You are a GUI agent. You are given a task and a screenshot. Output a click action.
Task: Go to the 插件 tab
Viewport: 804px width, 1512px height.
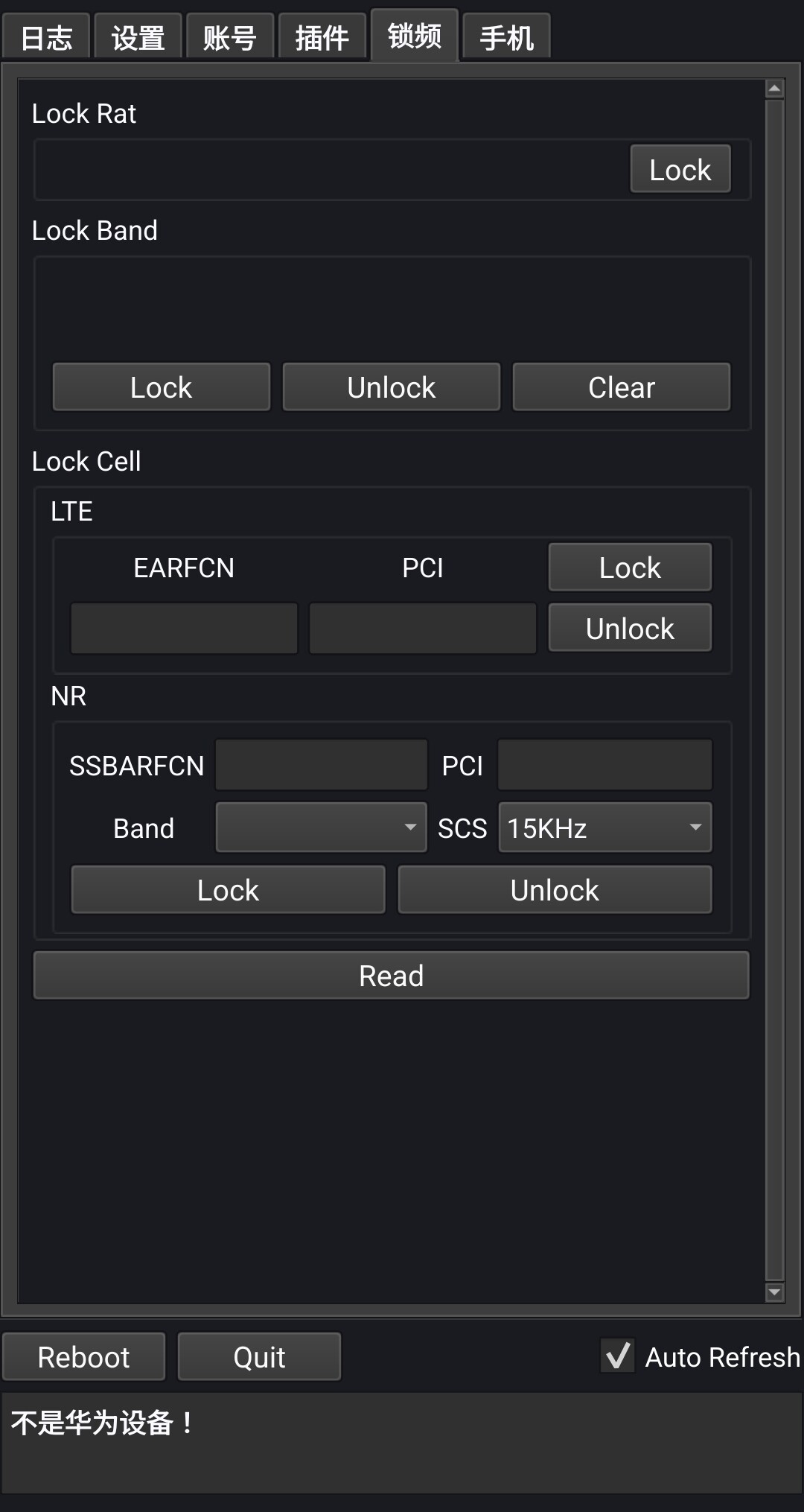tap(322, 37)
